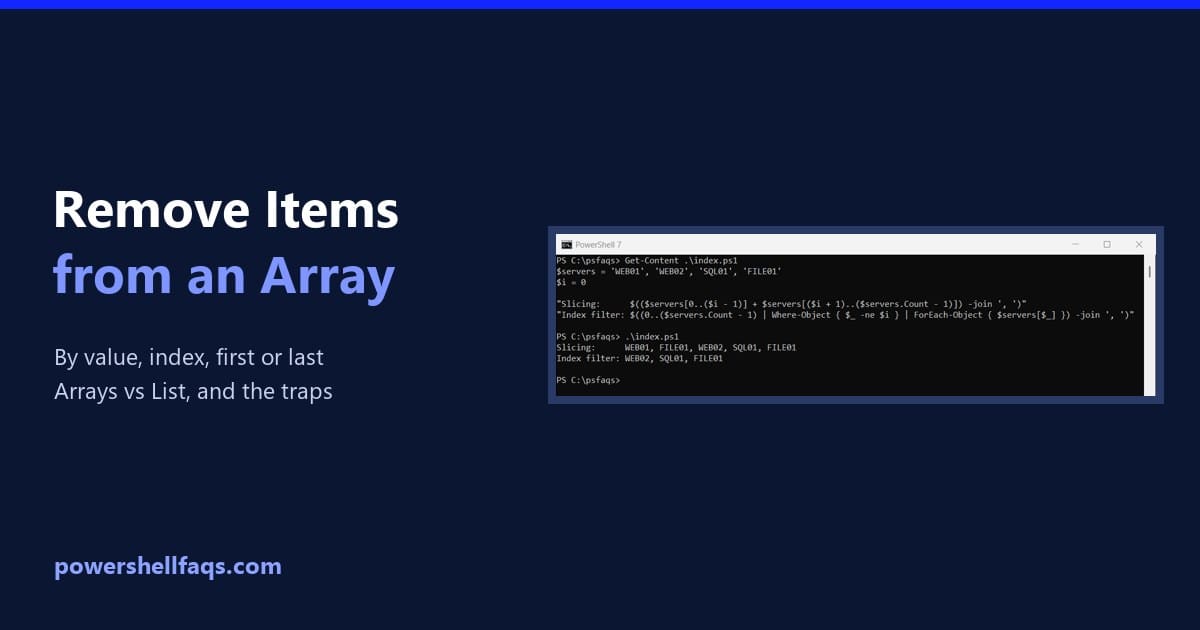Screen dimensions: 1200x630
Task: Minimize the PowerShell 7 window
Action: (1074, 244)
